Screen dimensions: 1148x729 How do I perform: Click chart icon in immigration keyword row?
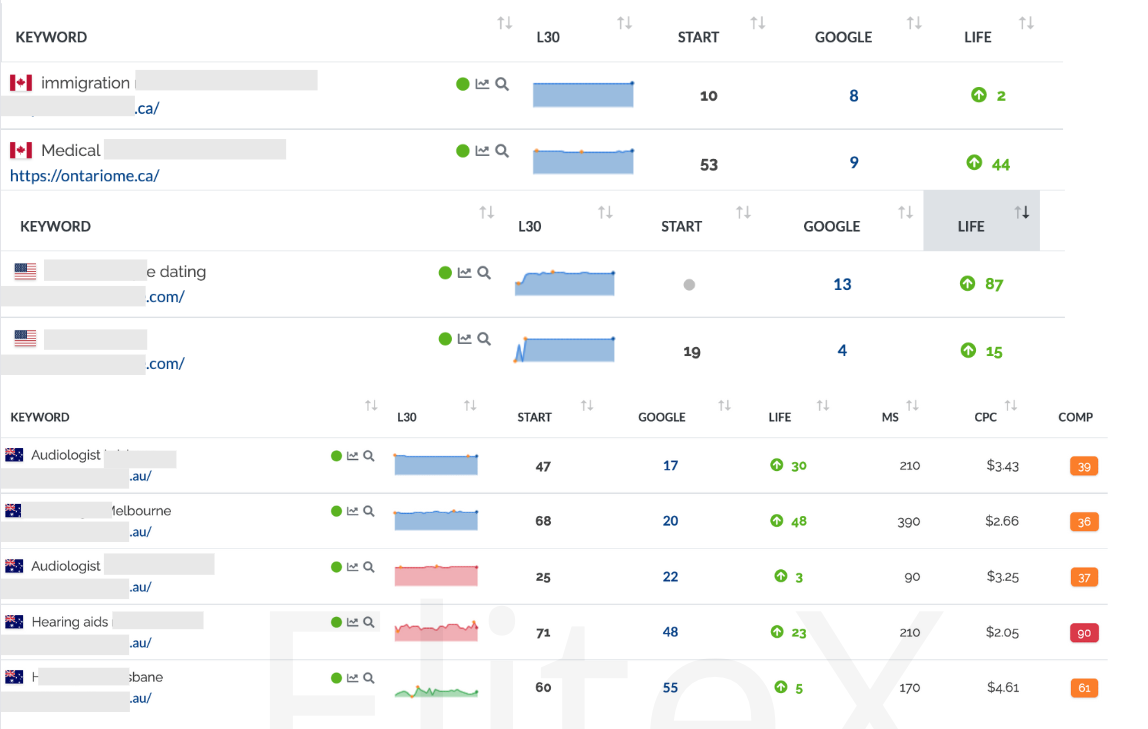[x=482, y=84]
